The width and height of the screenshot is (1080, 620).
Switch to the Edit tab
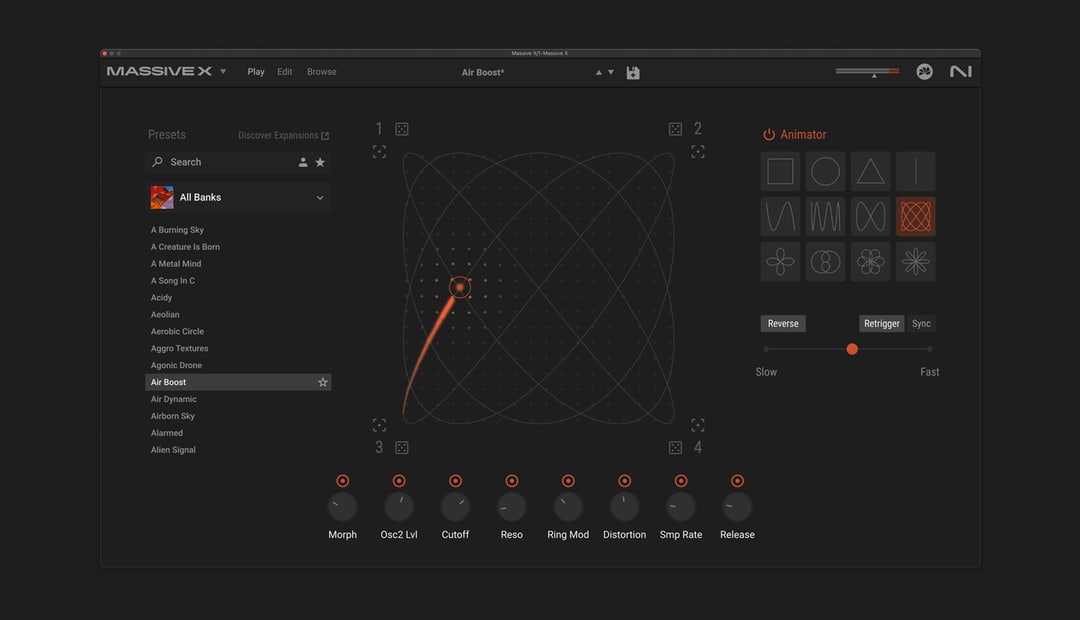[x=285, y=72]
